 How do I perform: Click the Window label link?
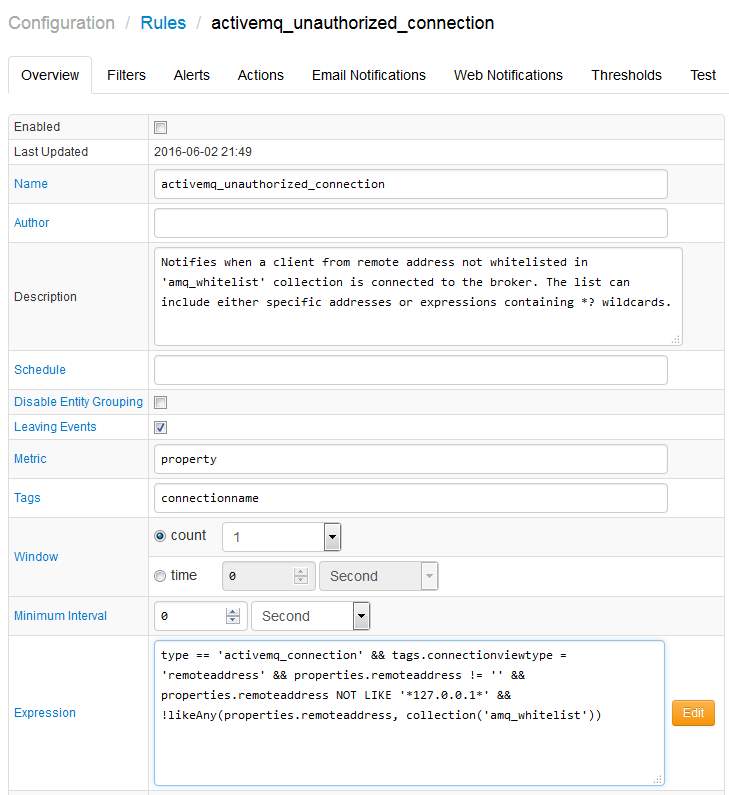(36, 557)
